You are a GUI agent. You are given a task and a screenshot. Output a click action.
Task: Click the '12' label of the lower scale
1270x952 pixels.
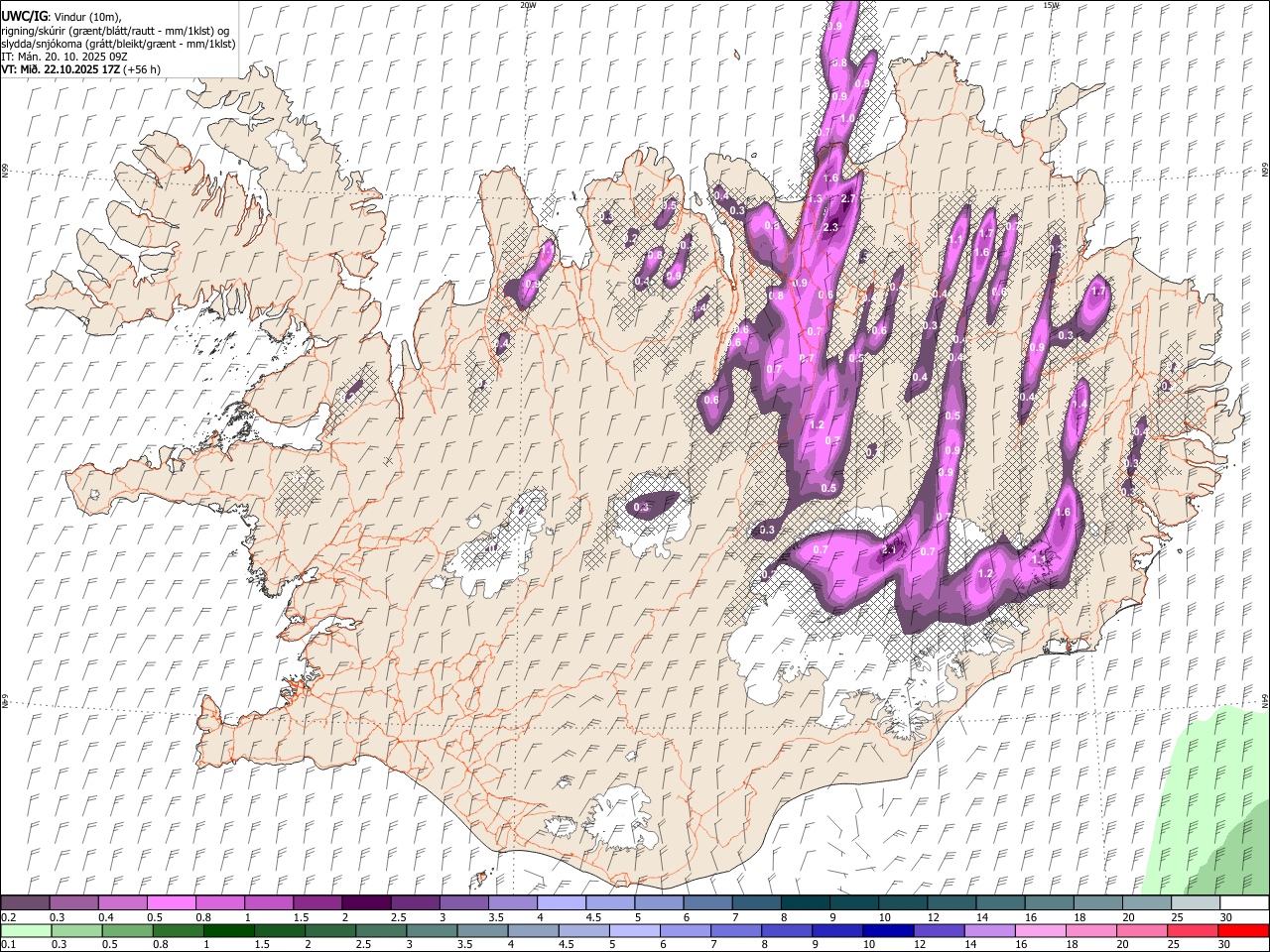pos(920,944)
